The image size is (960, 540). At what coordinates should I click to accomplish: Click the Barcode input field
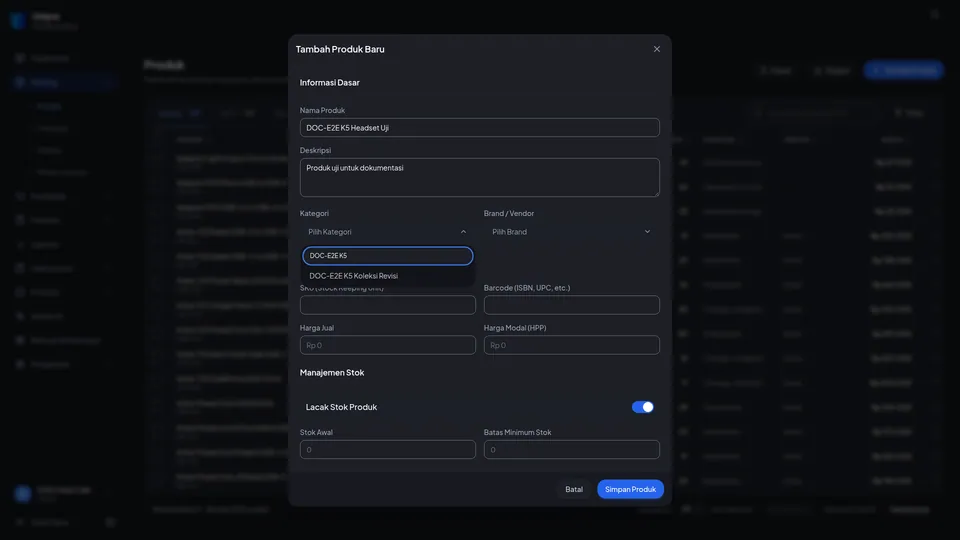[x=571, y=305]
